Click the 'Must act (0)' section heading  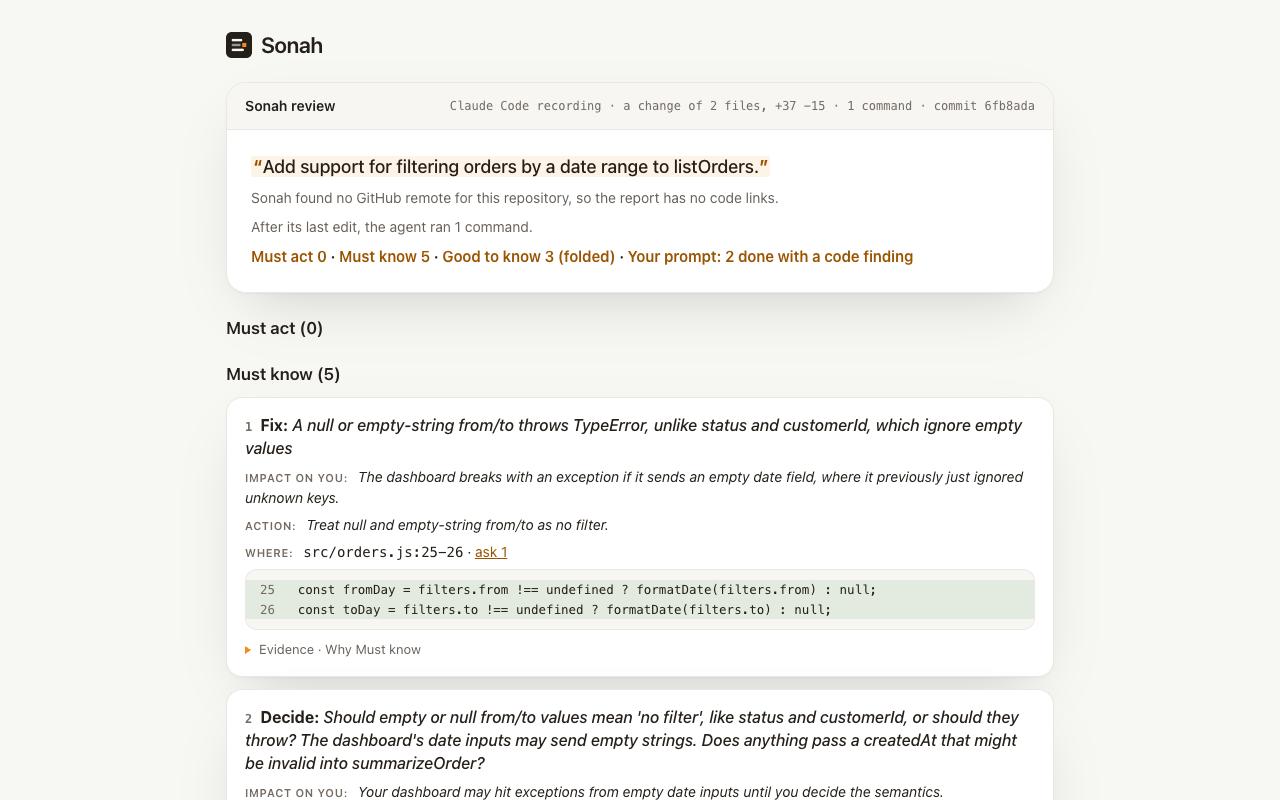(x=275, y=328)
